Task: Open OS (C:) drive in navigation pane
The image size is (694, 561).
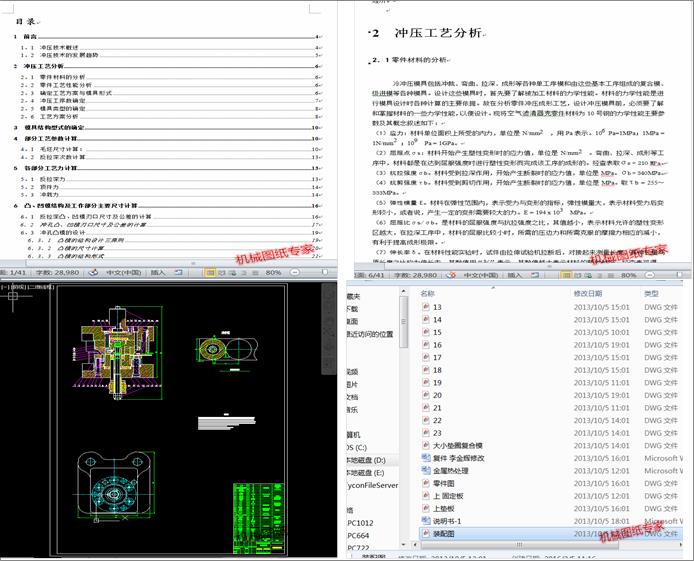Action: click(x=358, y=448)
